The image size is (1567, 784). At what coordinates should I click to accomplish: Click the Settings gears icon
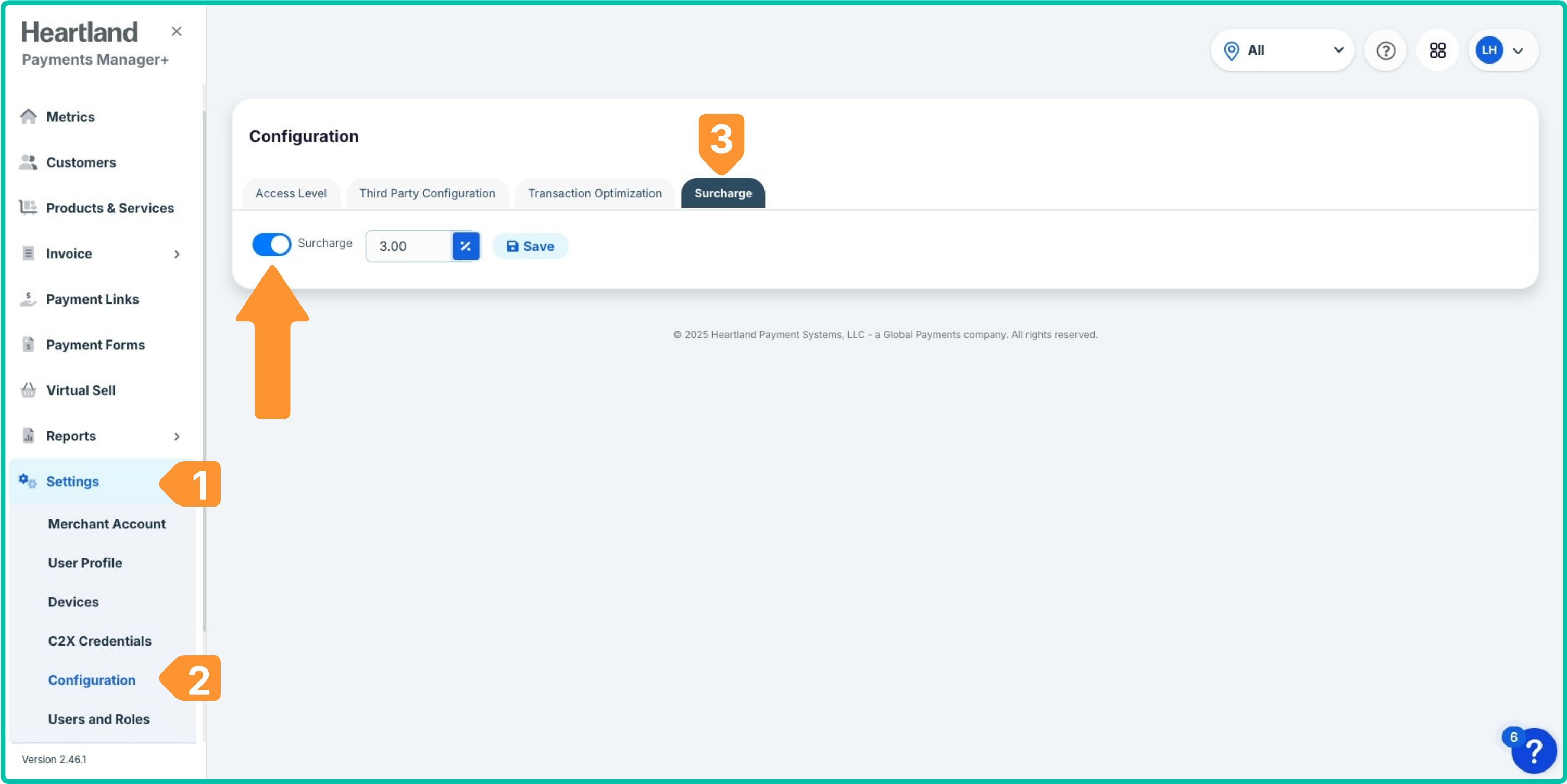click(x=28, y=481)
